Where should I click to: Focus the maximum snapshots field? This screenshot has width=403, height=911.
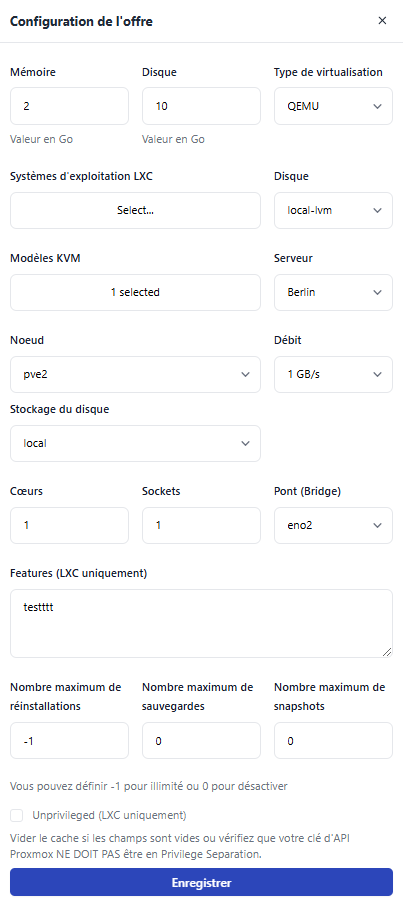click(x=333, y=741)
